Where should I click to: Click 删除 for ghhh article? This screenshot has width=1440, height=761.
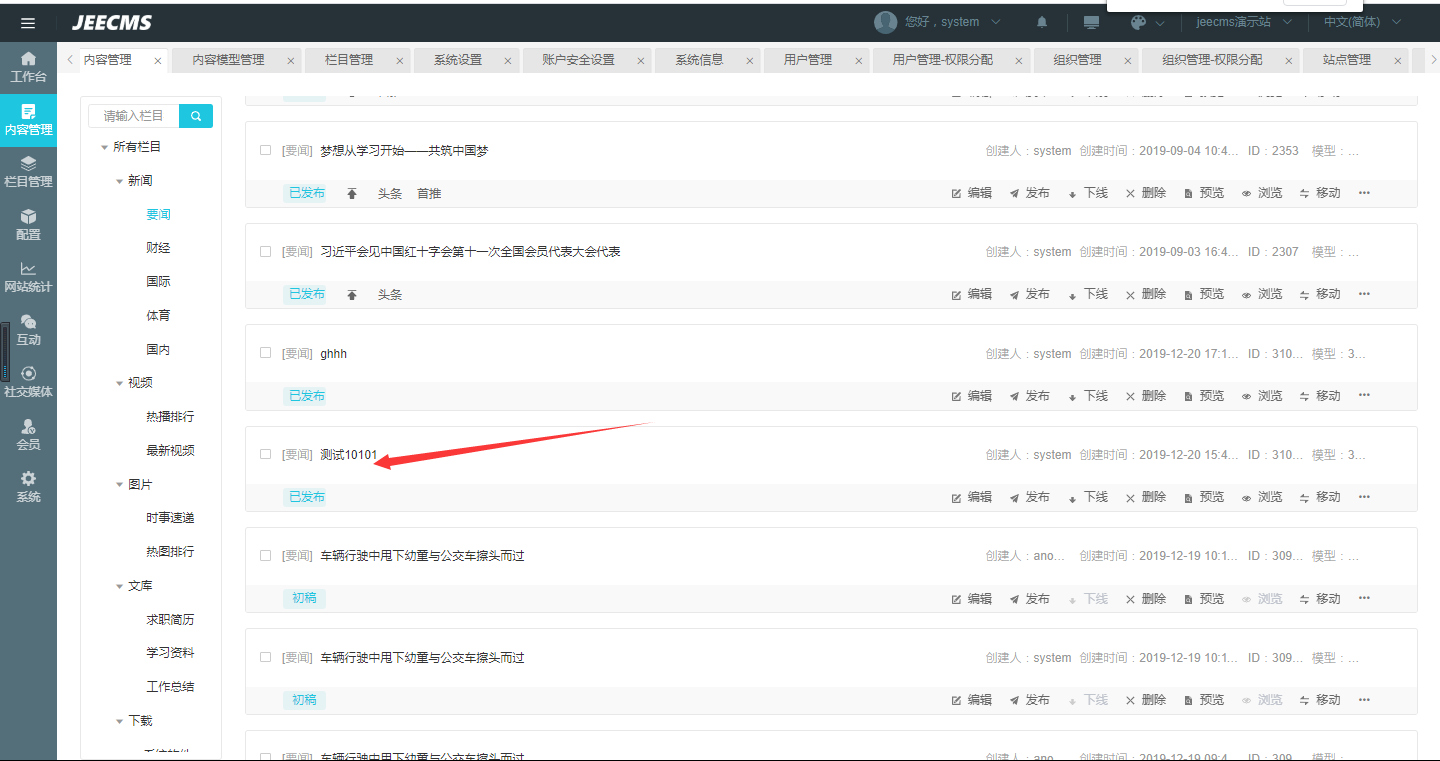pyautogui.click(x=1146, y=396)
